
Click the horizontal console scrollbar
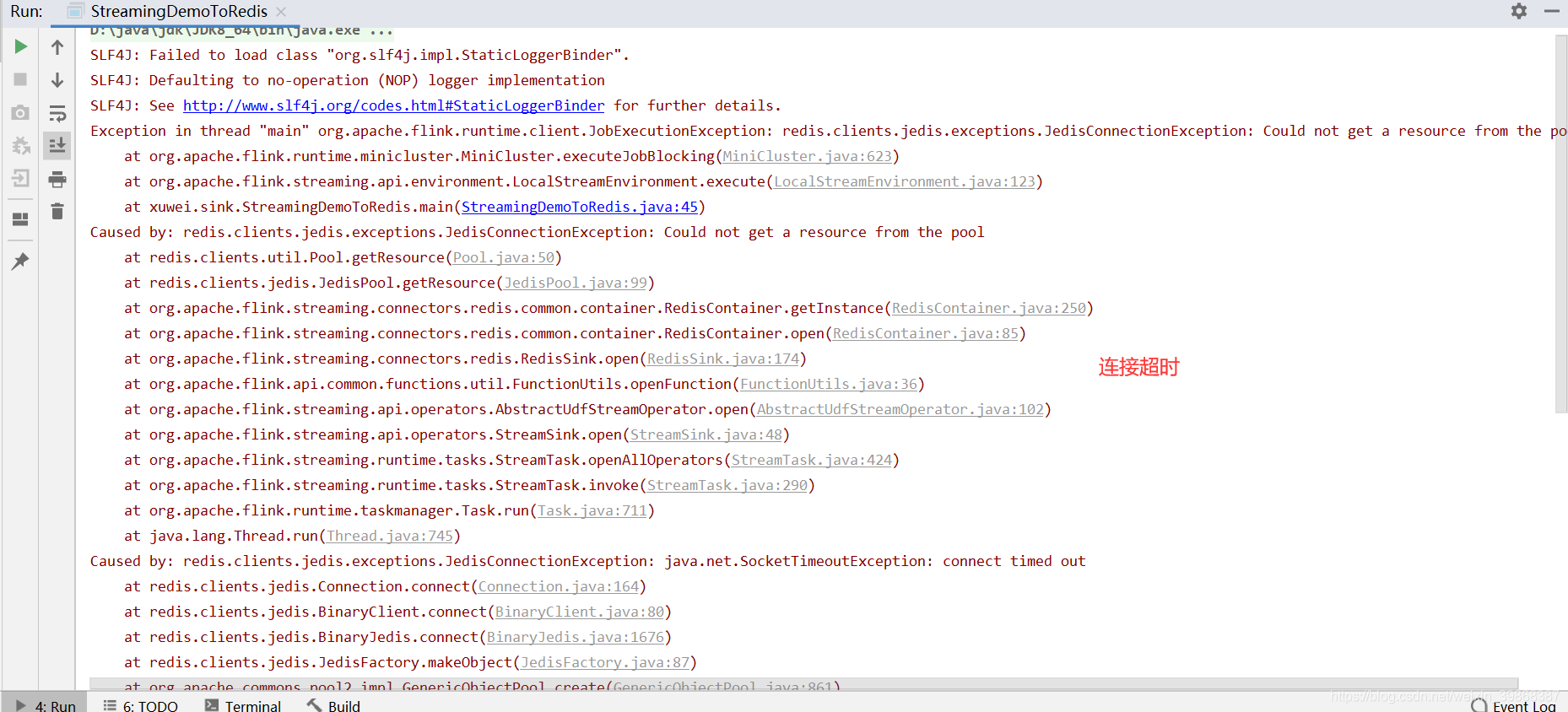803,684
